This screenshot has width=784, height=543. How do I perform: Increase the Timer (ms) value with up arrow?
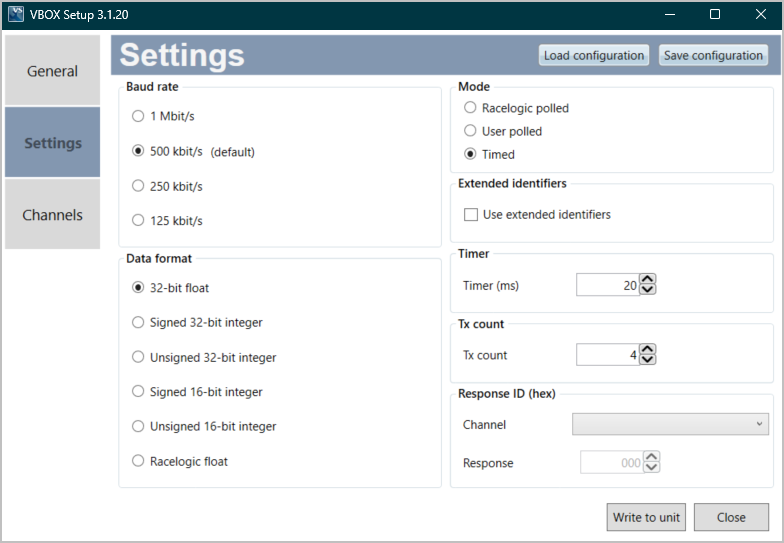[648, 280]
